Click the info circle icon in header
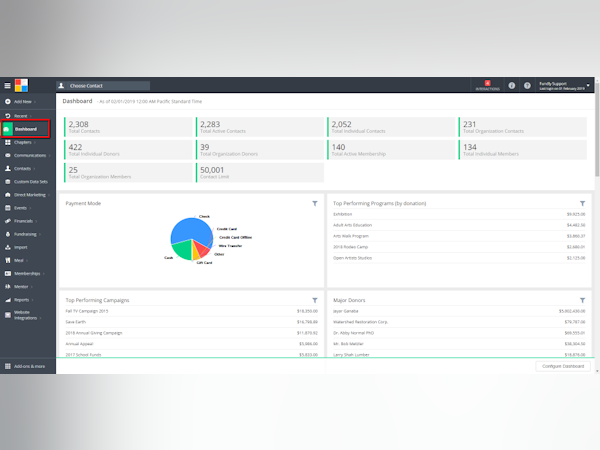 pyautogui.click(x=512, y=86)
